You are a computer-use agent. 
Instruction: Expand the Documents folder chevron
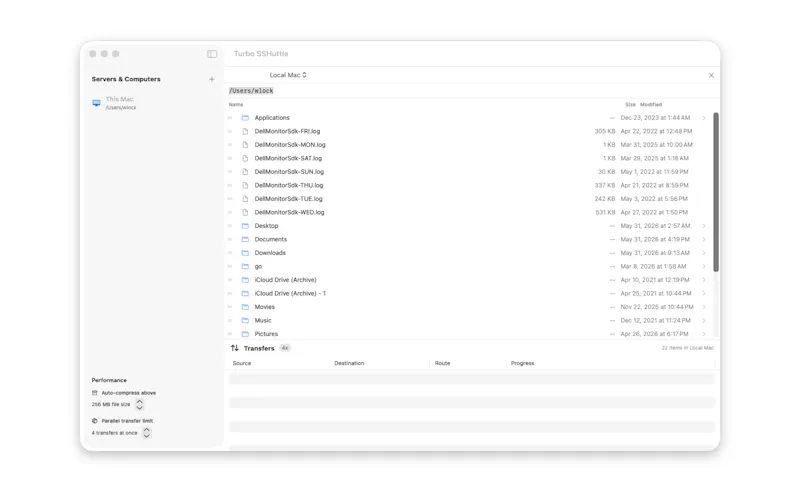[x=704, y=239]
